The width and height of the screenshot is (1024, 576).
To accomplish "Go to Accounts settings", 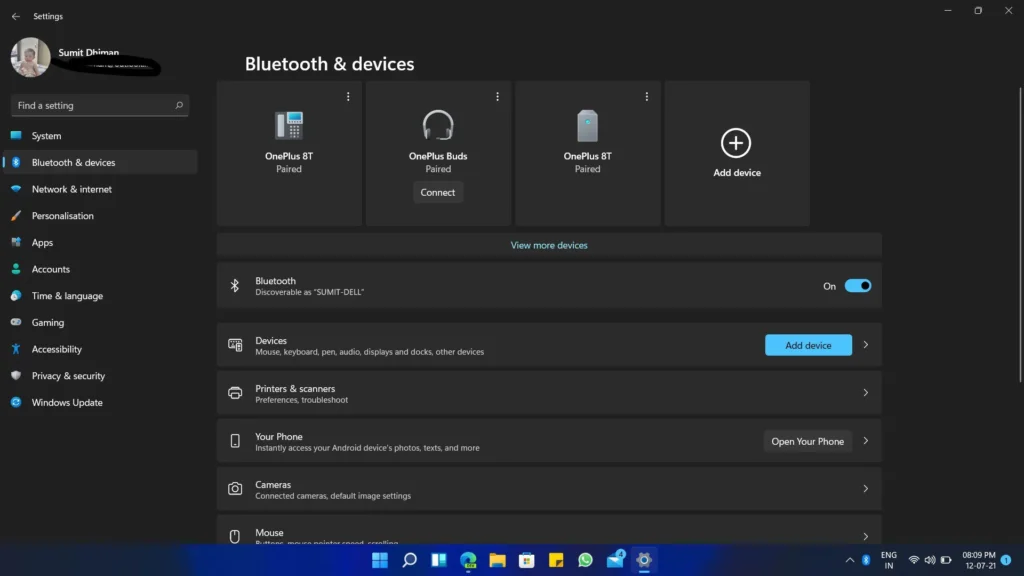I will (x=100, y=269).
